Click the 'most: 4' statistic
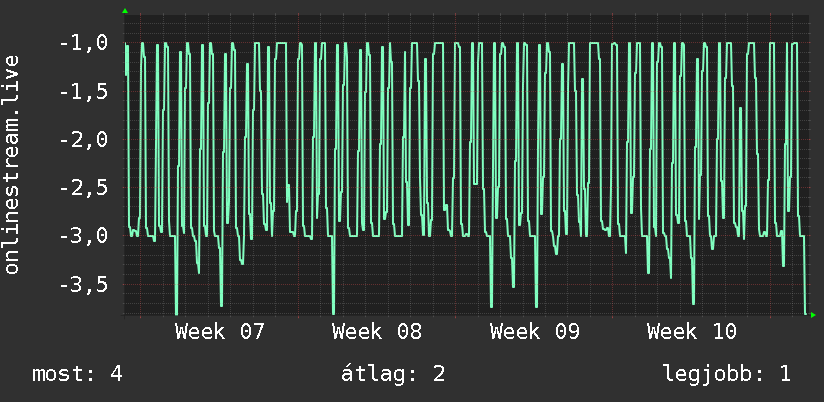This screenshot has width=824, height=402. (77, 374)
